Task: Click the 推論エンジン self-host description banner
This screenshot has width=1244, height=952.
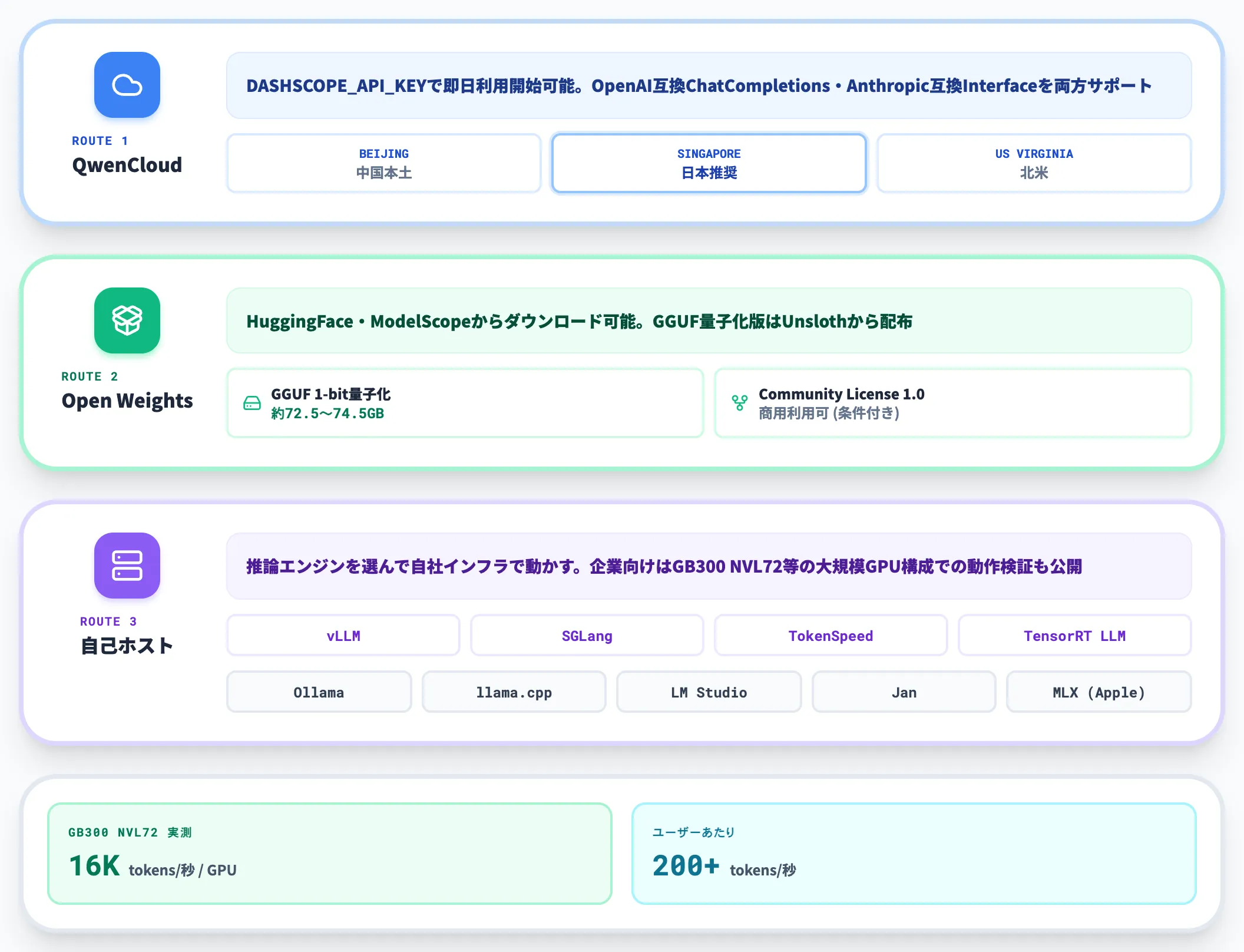Action: (x=709, y=566)
